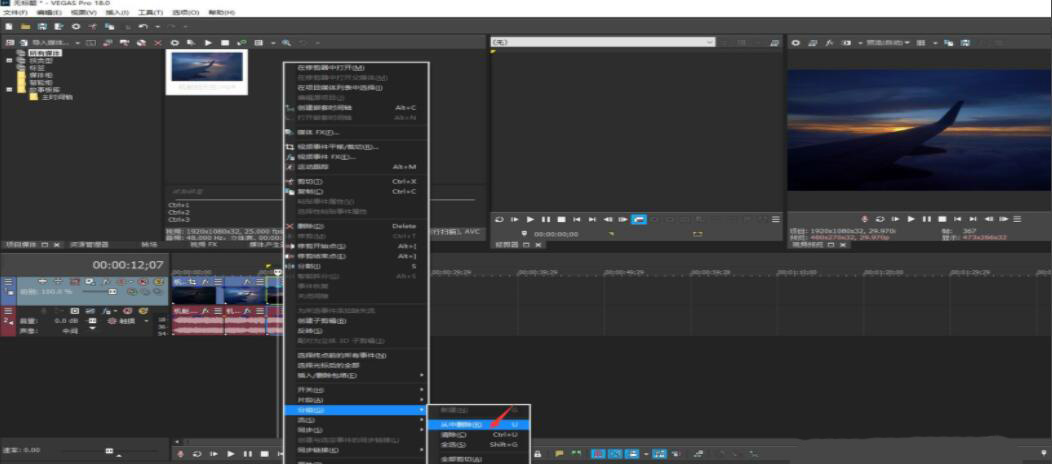Select the airplane wing media thumbnail
Screen dimensions: 1052x464
[207, 68]
